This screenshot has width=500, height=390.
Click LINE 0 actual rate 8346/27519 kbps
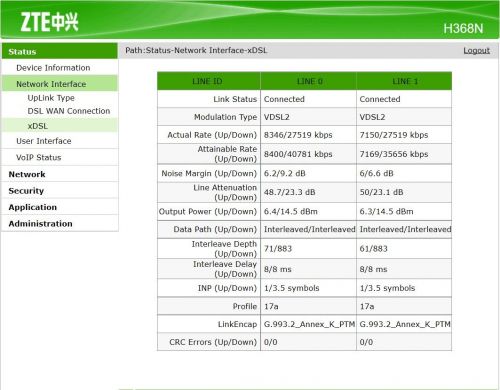point(298,135)
